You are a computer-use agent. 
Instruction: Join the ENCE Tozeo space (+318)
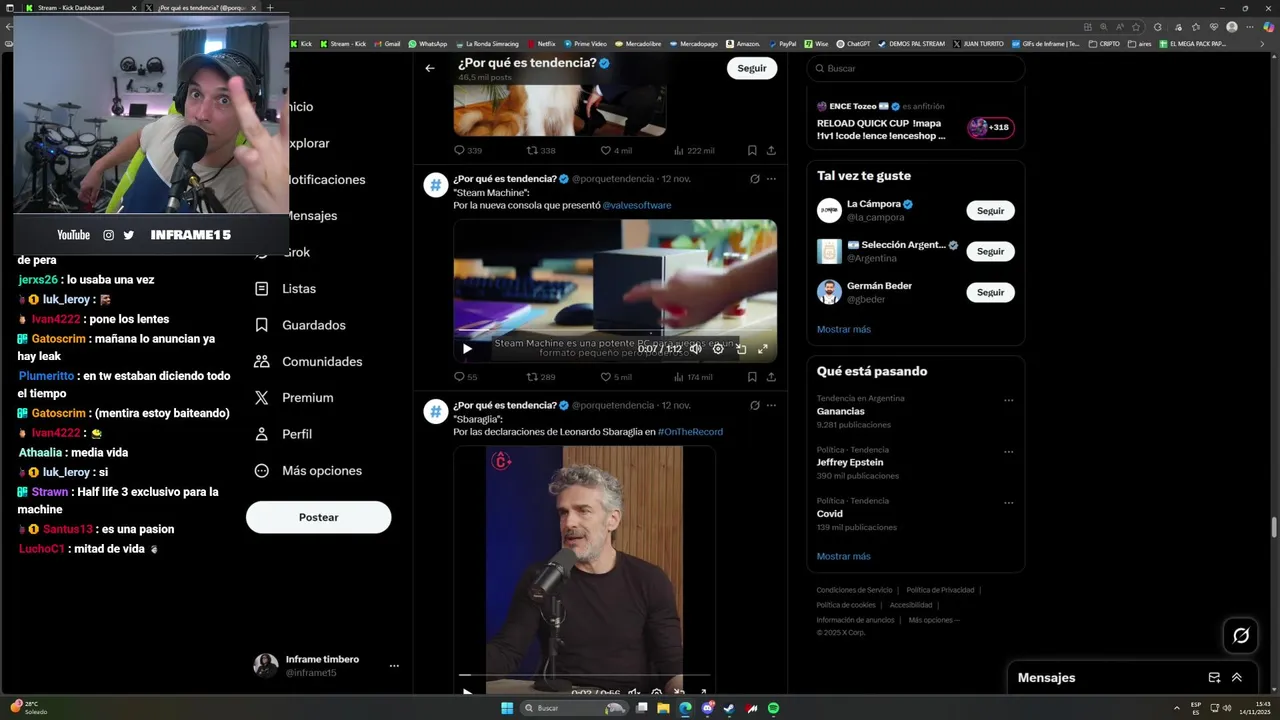click(990, 128)
